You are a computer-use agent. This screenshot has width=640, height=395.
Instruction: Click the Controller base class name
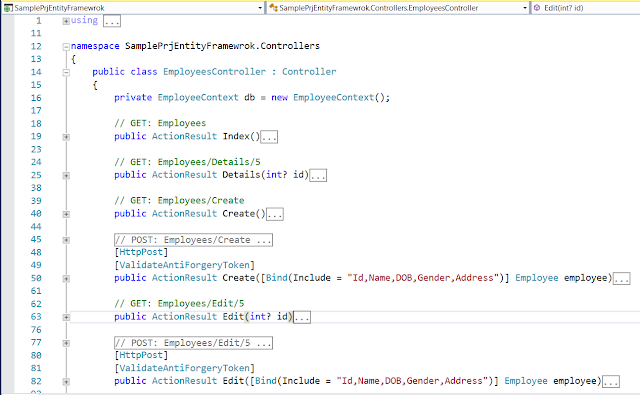(309, 72)
